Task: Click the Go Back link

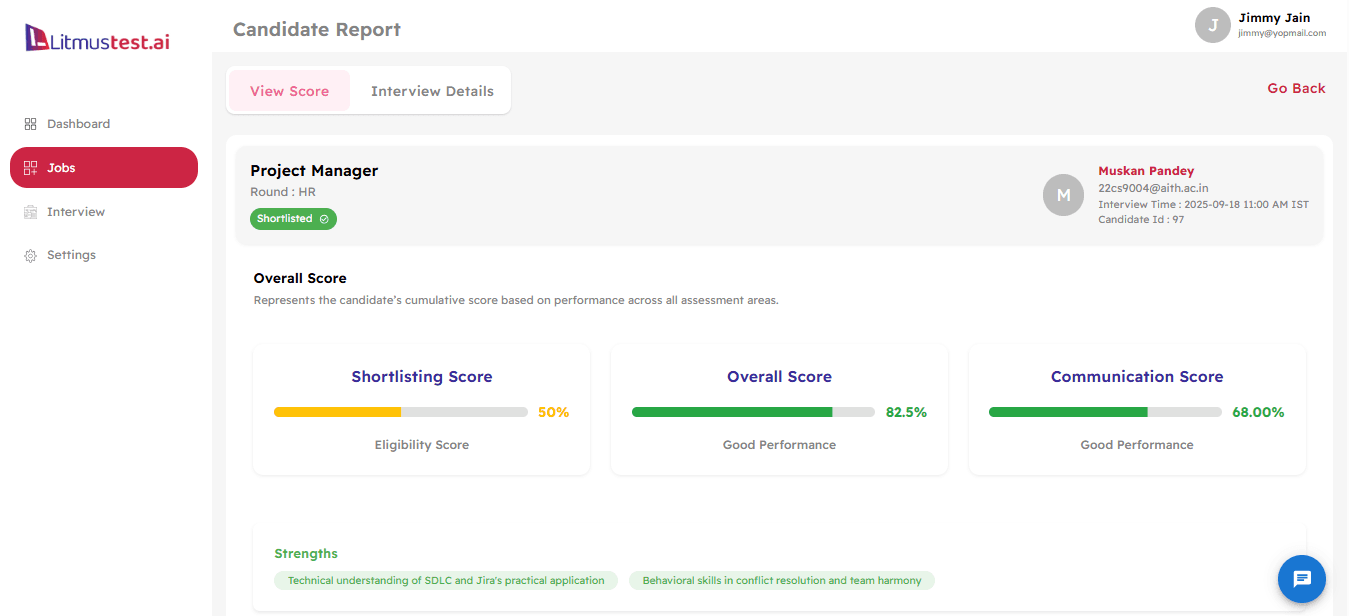Action: coord(1295,88)
